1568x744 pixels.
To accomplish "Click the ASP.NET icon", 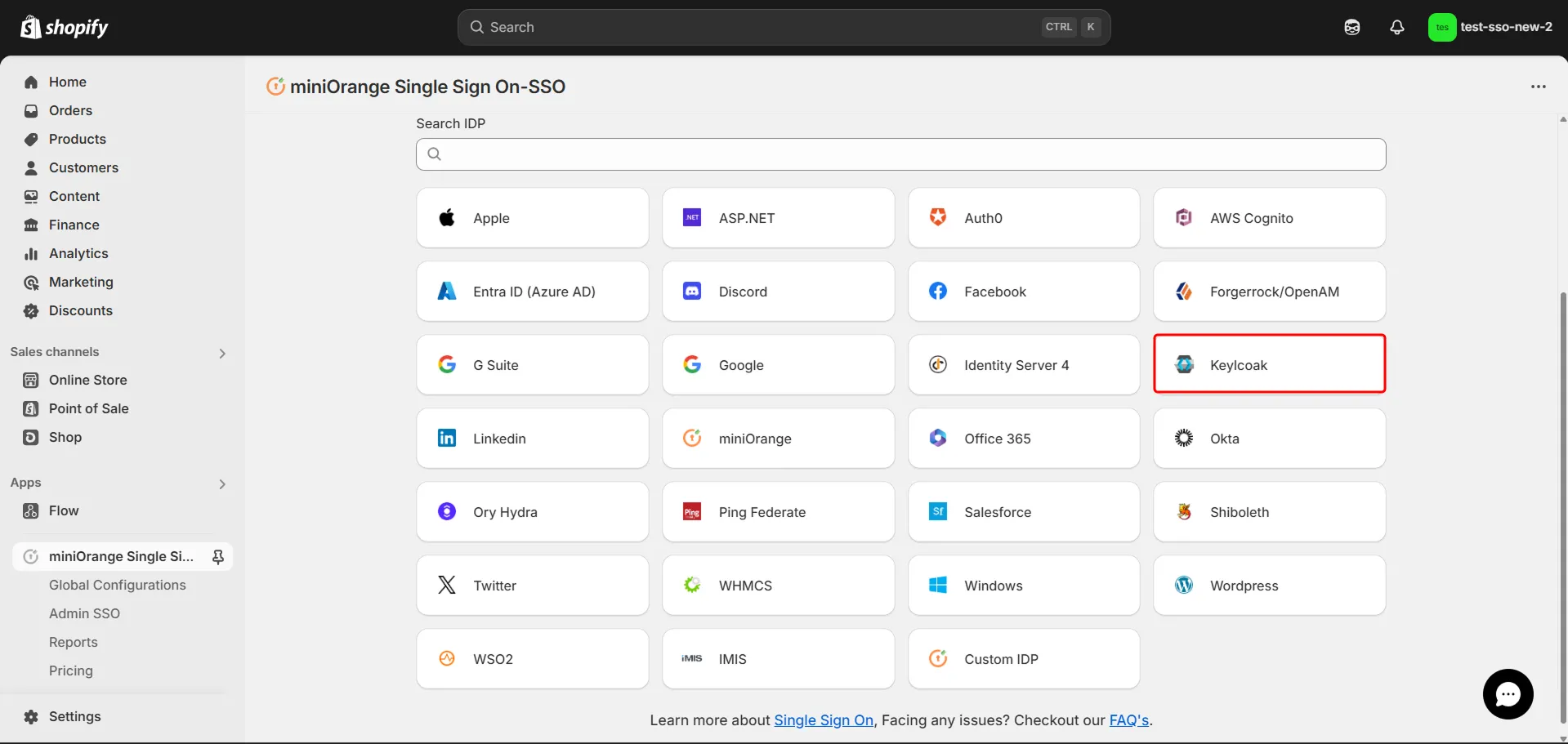I will tap(692, 217).
